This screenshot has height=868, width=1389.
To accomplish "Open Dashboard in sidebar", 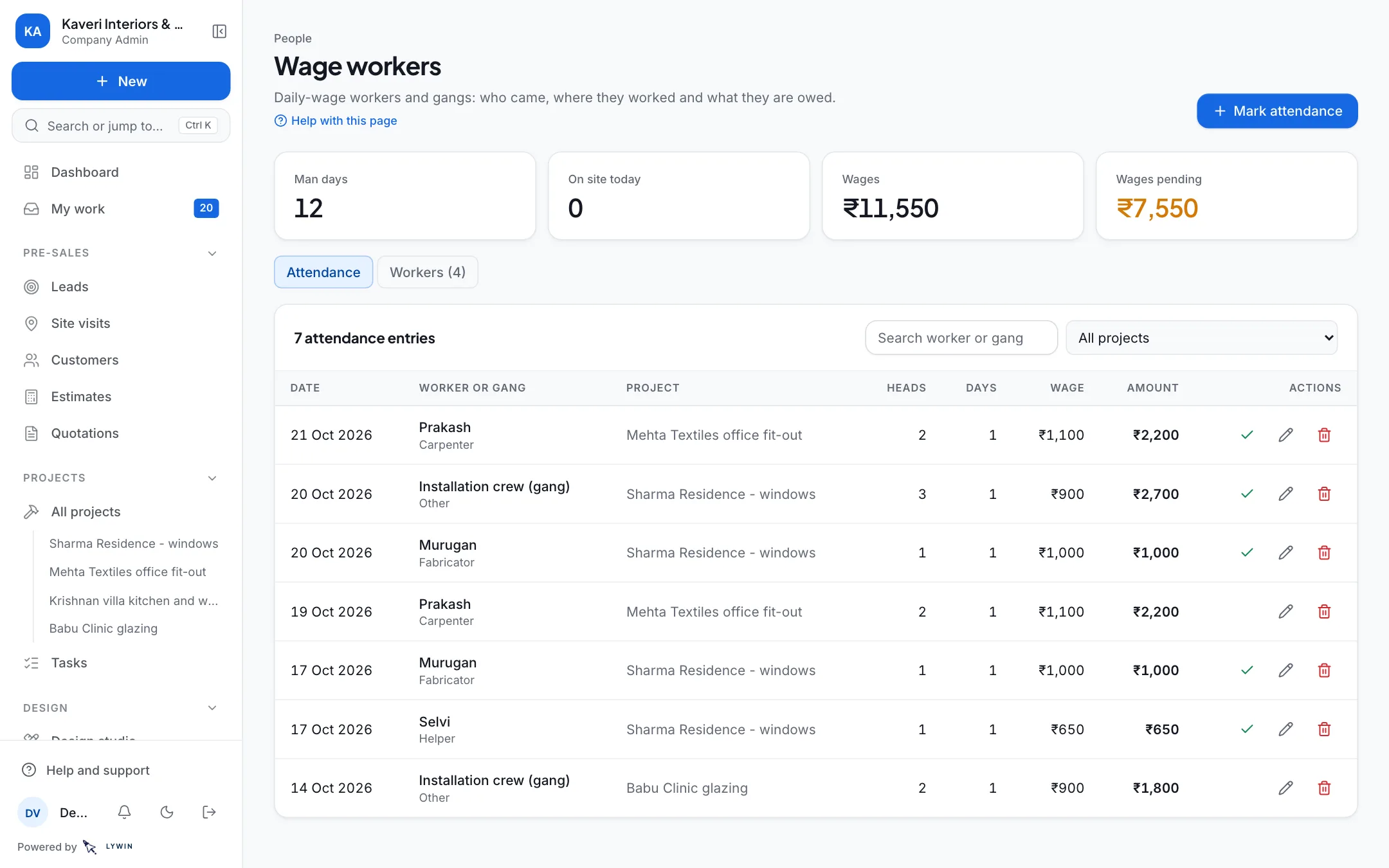I will (121, 172).
